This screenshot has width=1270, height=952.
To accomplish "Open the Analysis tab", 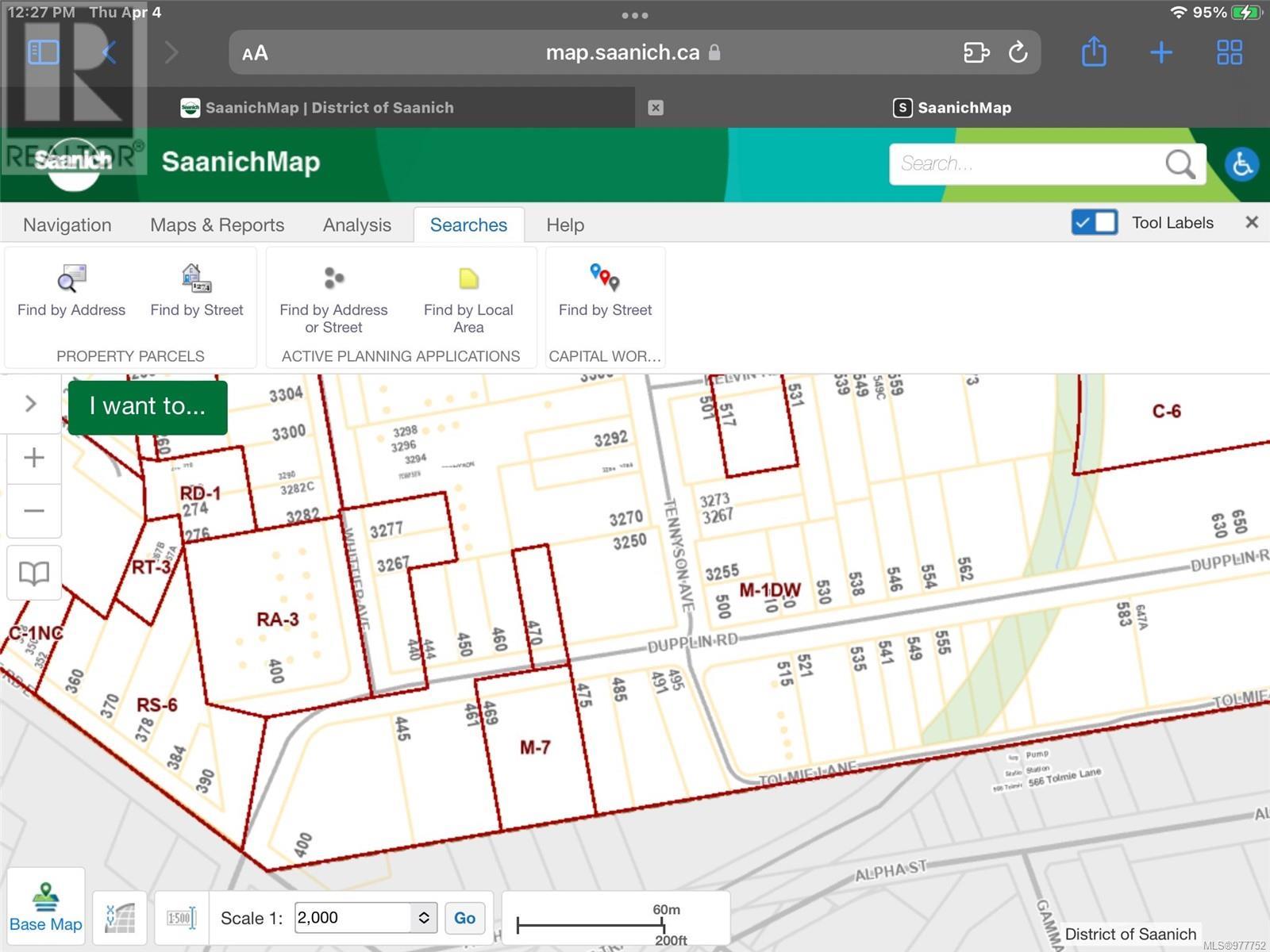I will (x=357, y=225).
